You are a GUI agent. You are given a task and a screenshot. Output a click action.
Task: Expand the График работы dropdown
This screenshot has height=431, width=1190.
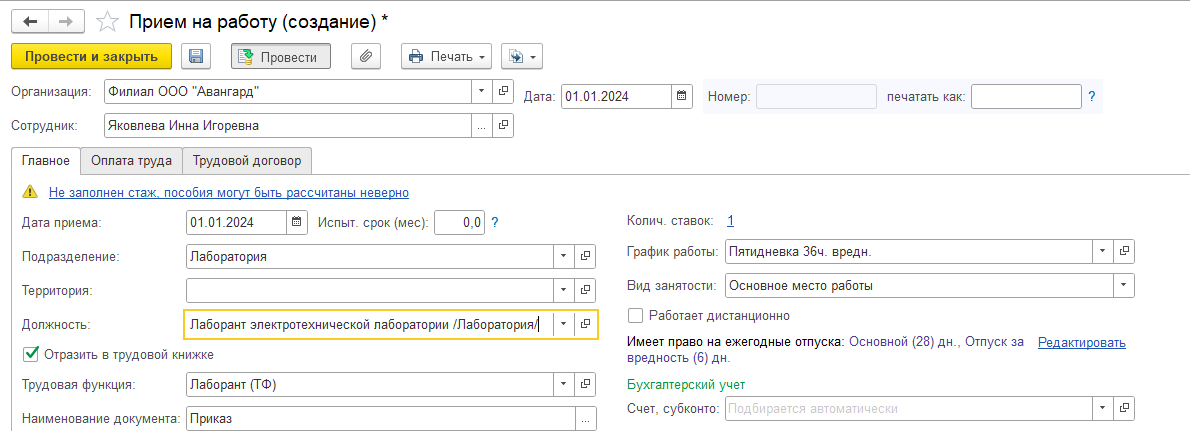pyautogui.click(x=1103, y=251)
